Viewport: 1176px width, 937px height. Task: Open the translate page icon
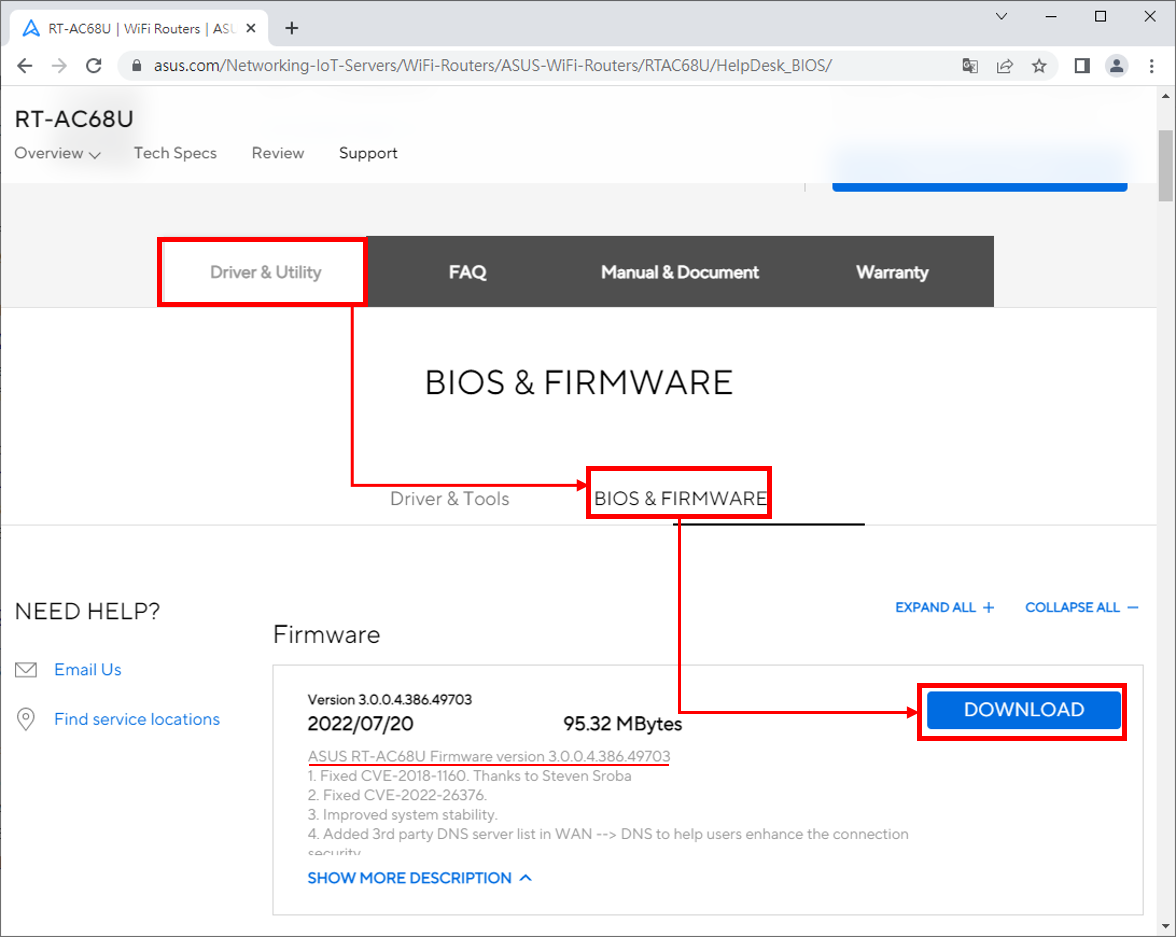970,66
